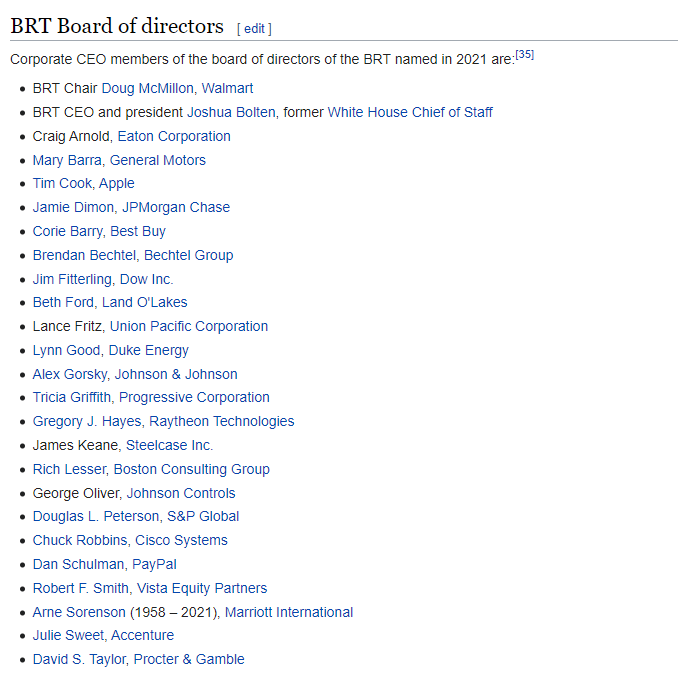
Task: Open the Vista Equity Partners link
Action: point(202,588)
